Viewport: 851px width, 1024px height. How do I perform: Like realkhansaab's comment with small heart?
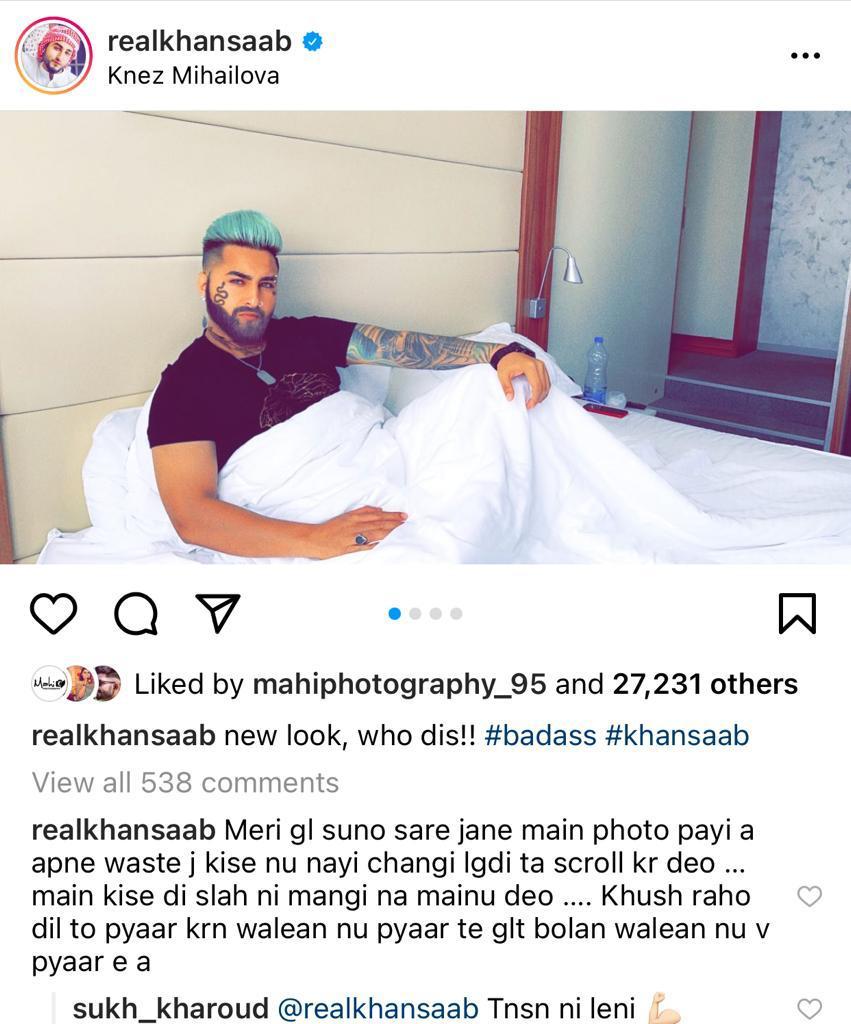click(810, 896)
